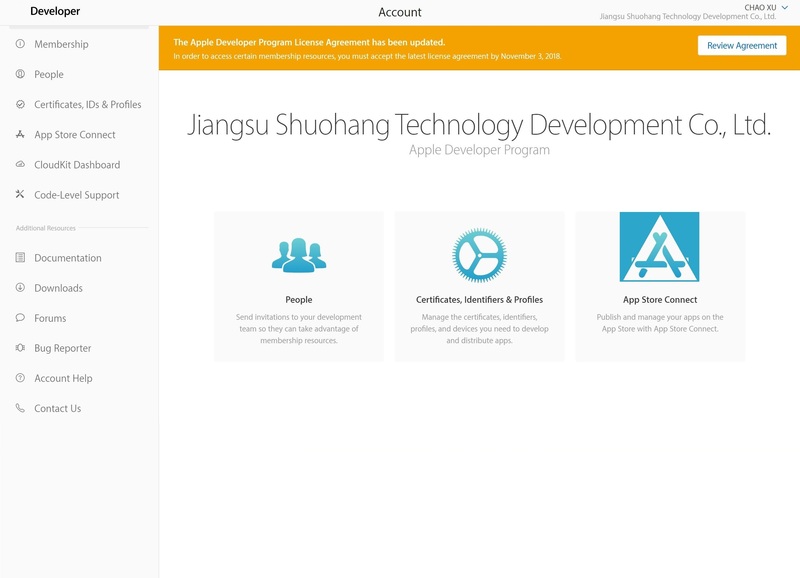This screenshot has height=578, width=800.
Task: Click the Downloads arrow icon
Action: click(x=20, y=287)
